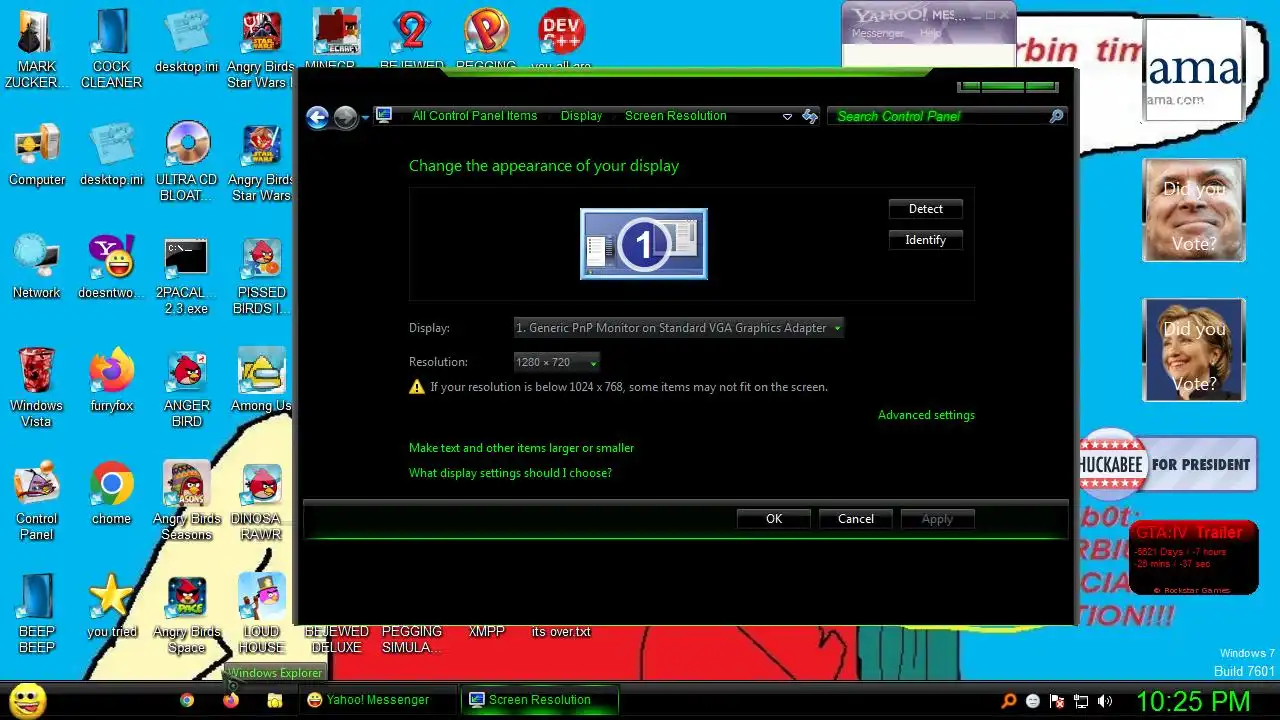Click the 'Display' breadcrumb

[581, 116]
